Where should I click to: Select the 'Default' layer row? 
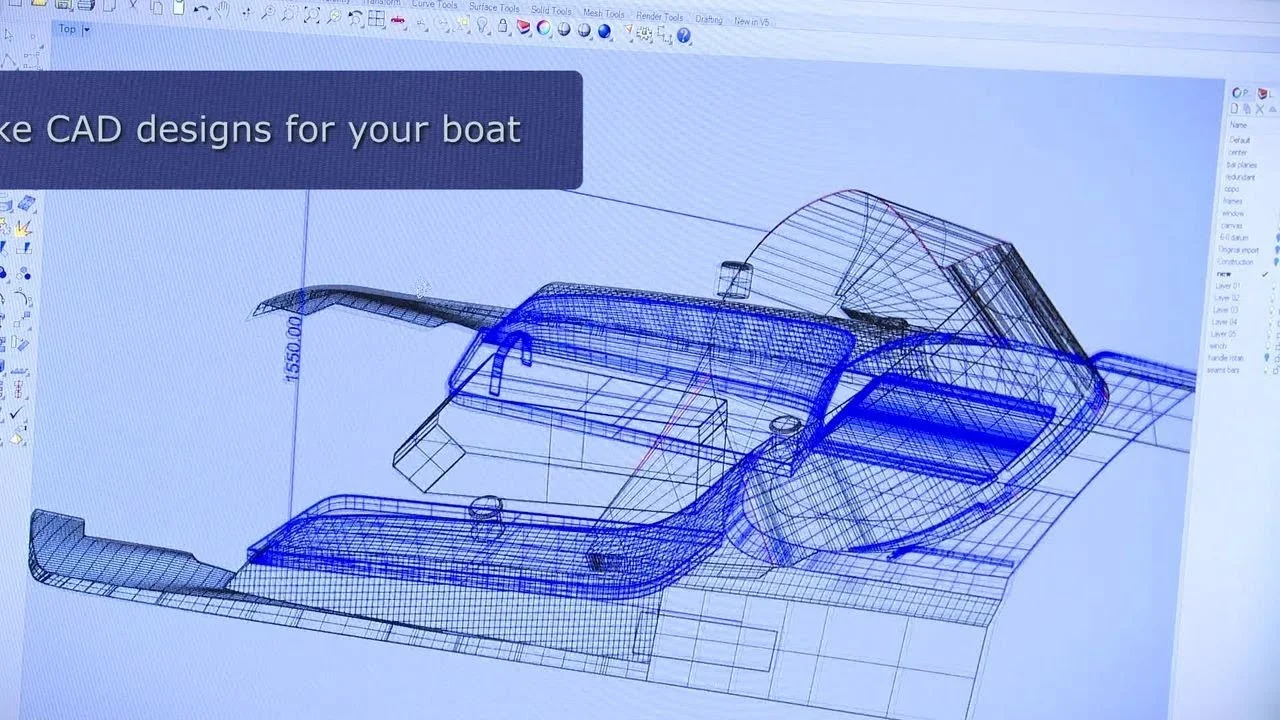[x=1240, y=140]
